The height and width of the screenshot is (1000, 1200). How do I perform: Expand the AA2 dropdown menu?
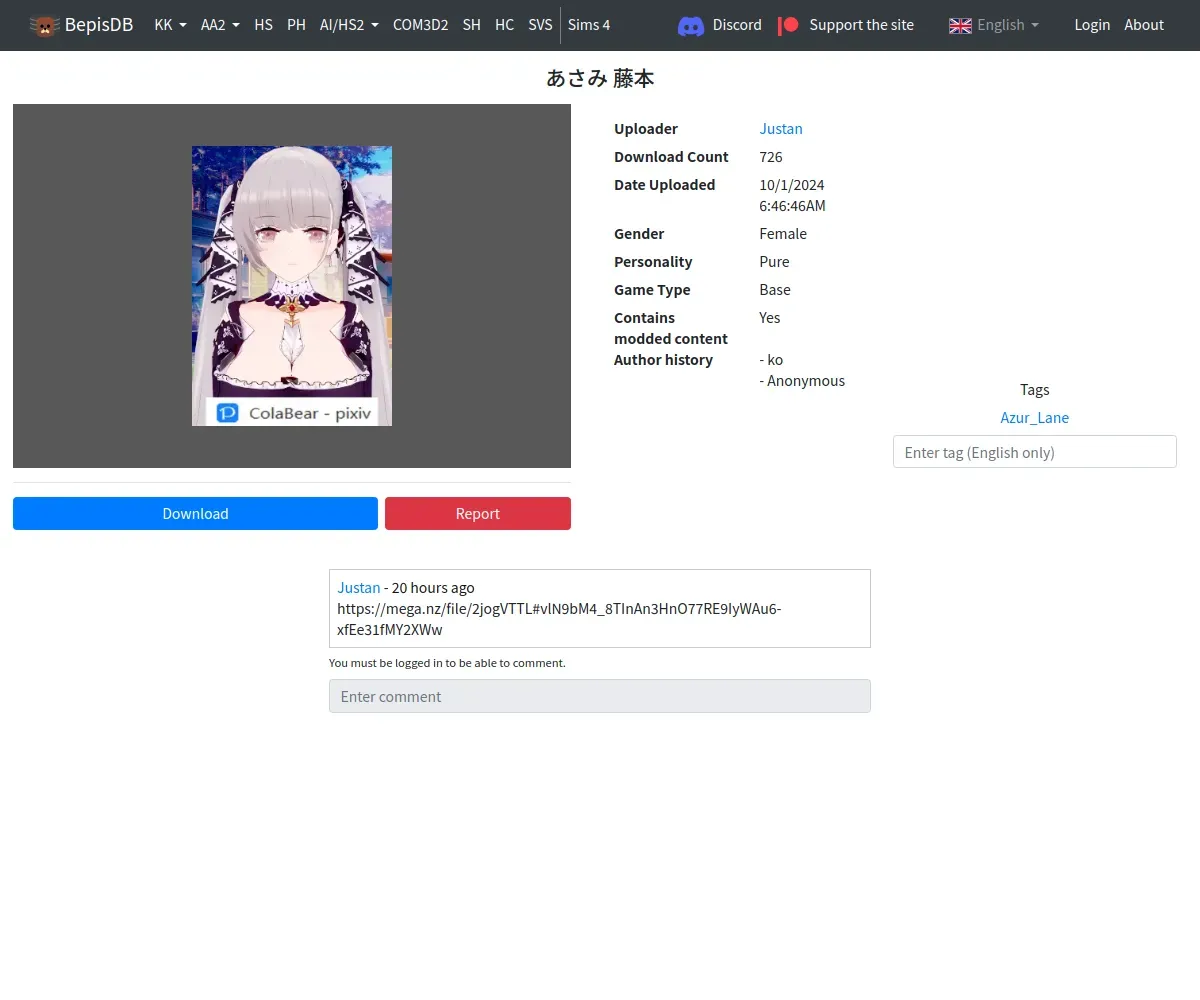coord(220,25)
